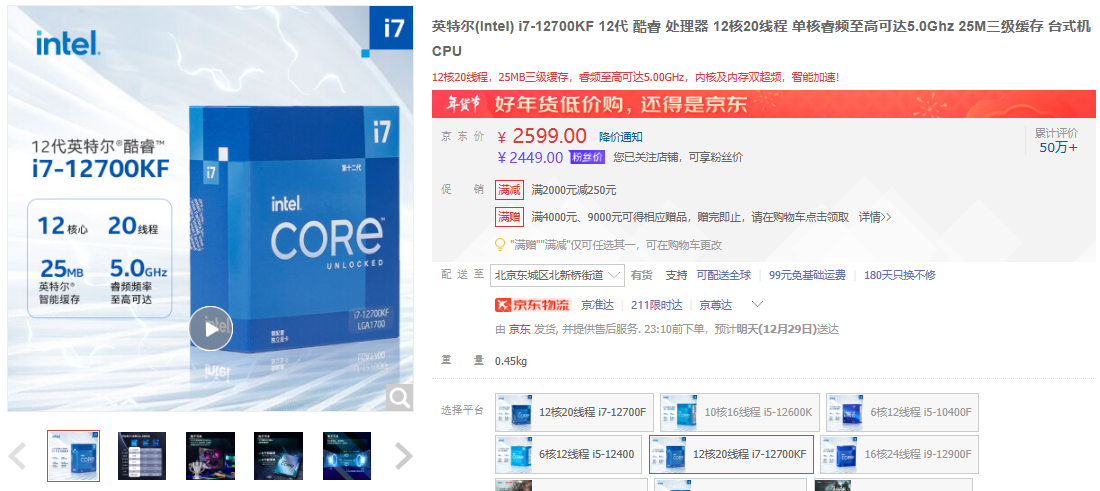This screenshot has width=1100, height=491.
Task: Click the 京尊达 delivery link
Action: pyautogui.click(x=716, y=304)
